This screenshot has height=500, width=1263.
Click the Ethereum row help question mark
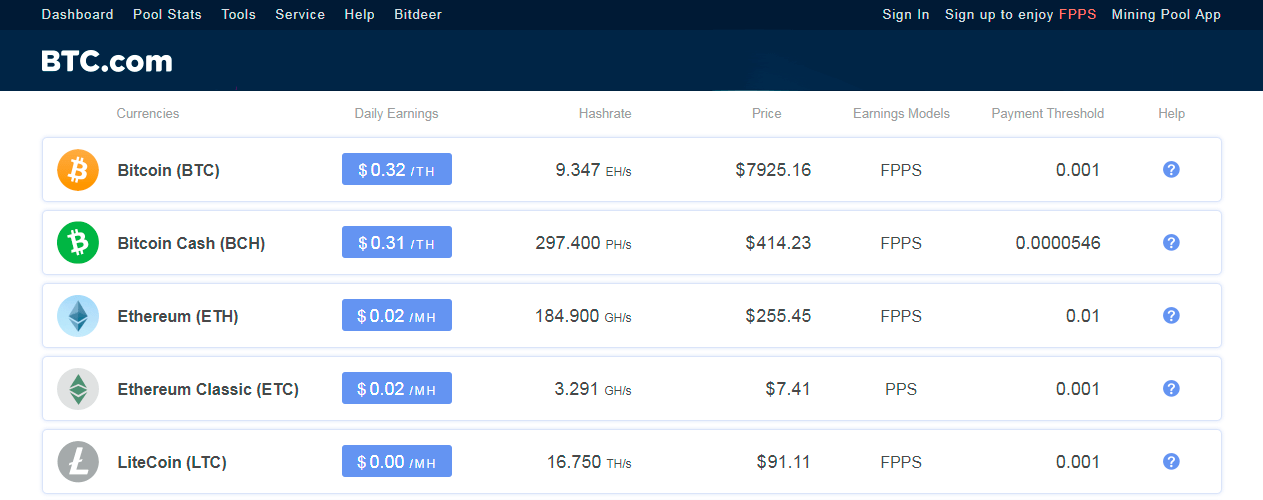(1171, 315)
